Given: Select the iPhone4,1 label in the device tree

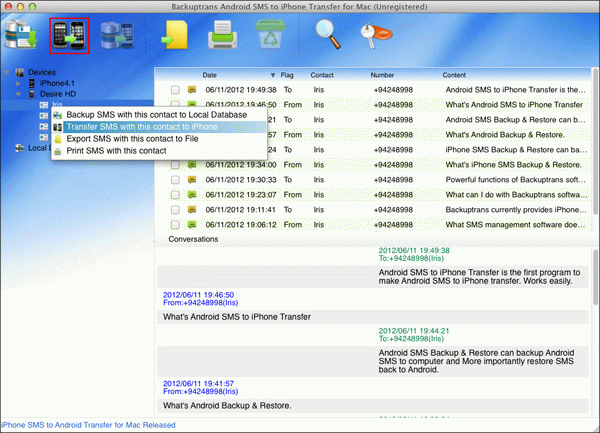Looking at the screenshot, I should (57, 83).
